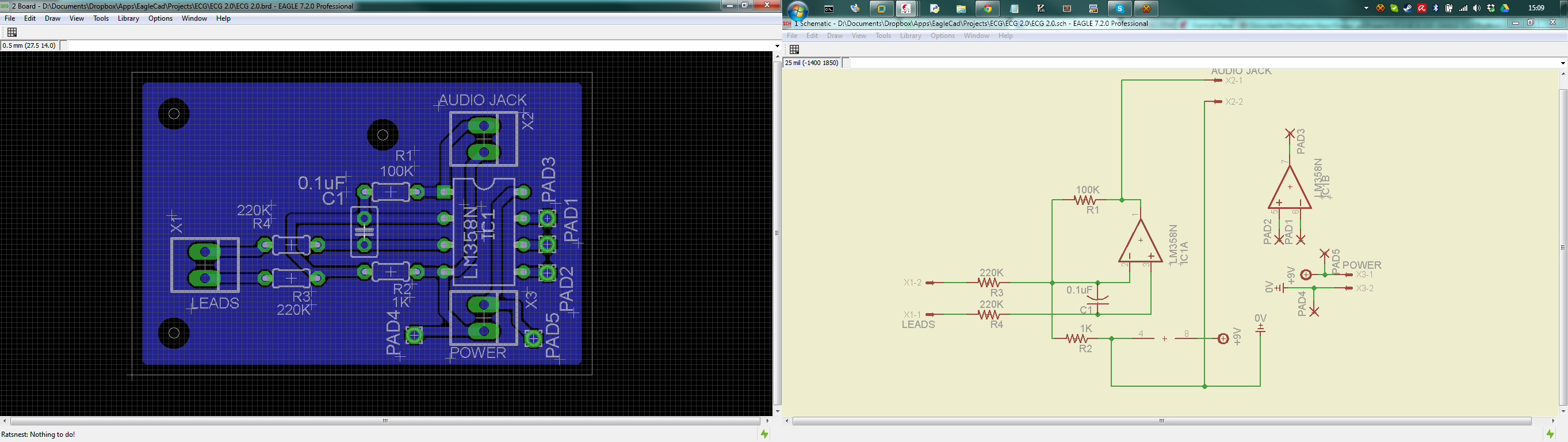Open Tools menu in Board window

101,18
